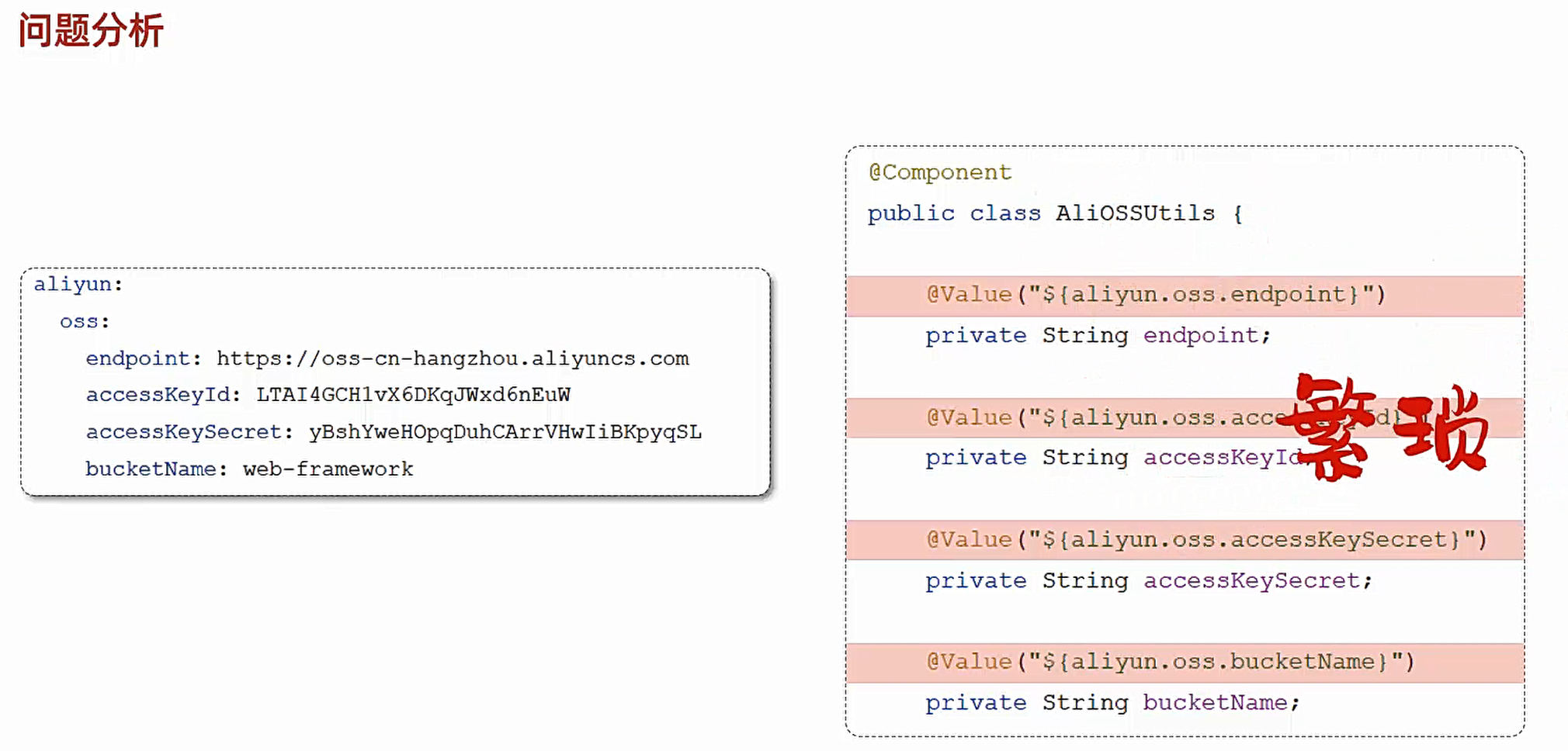The height and width of the screenshot is (751, 1568).
Task: Click the accessKeyId value LTAI4GCH1vX6DKqJWxd6nEuW
Action: point(414,395)
